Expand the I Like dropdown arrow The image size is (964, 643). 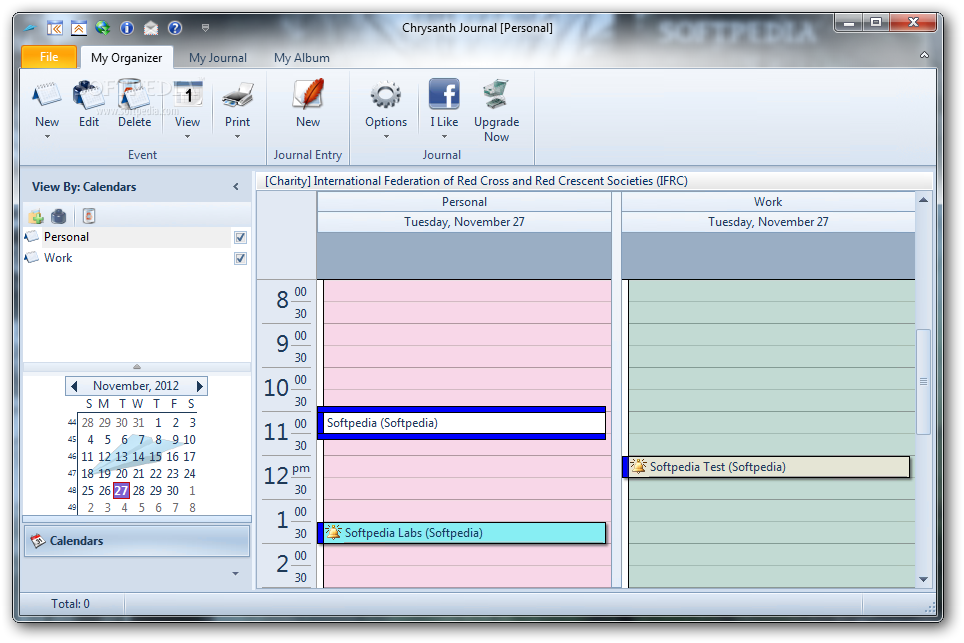tap(444, 136)
